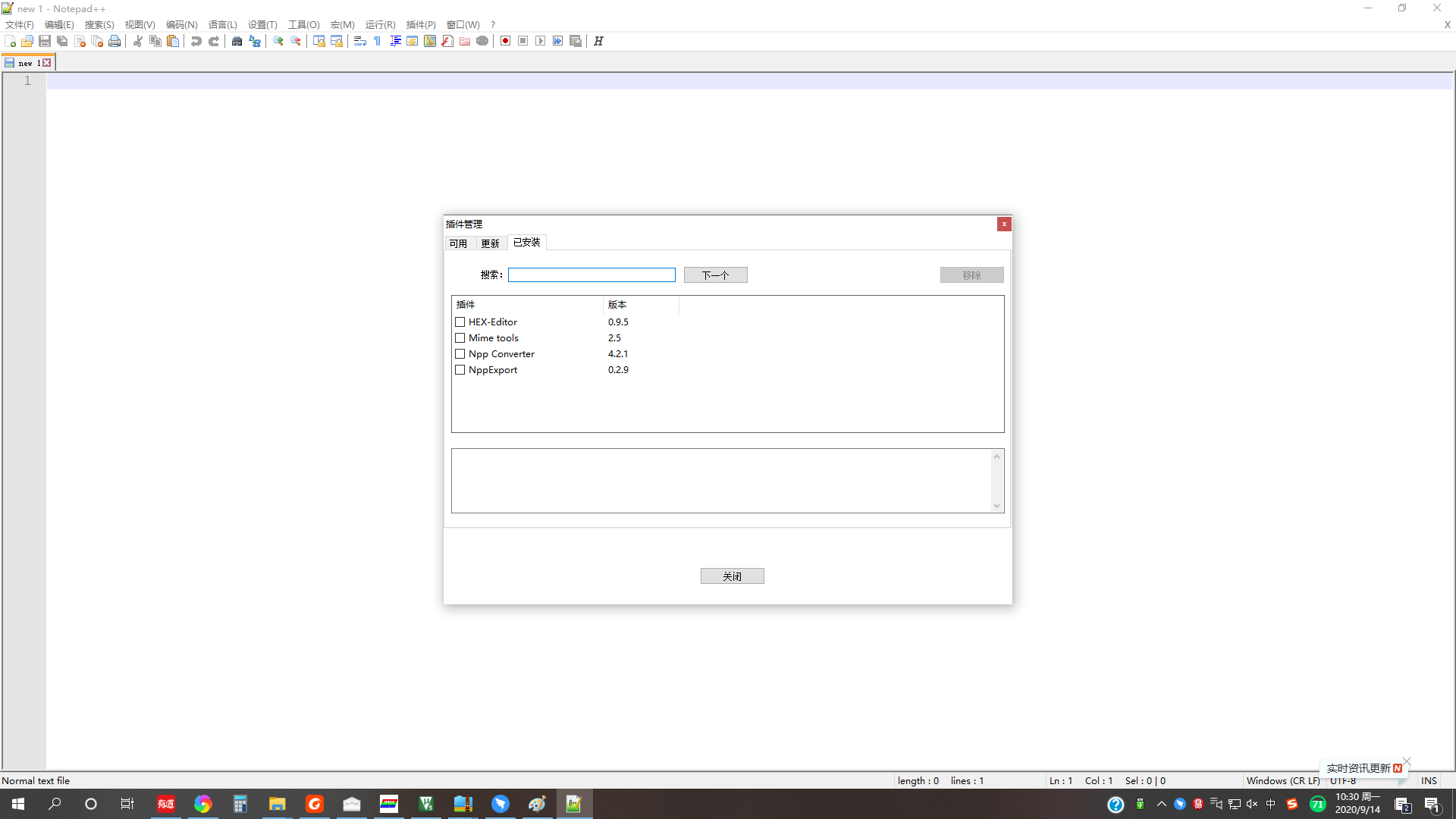Print the document using the printer icon

click(x=115, y=41)
